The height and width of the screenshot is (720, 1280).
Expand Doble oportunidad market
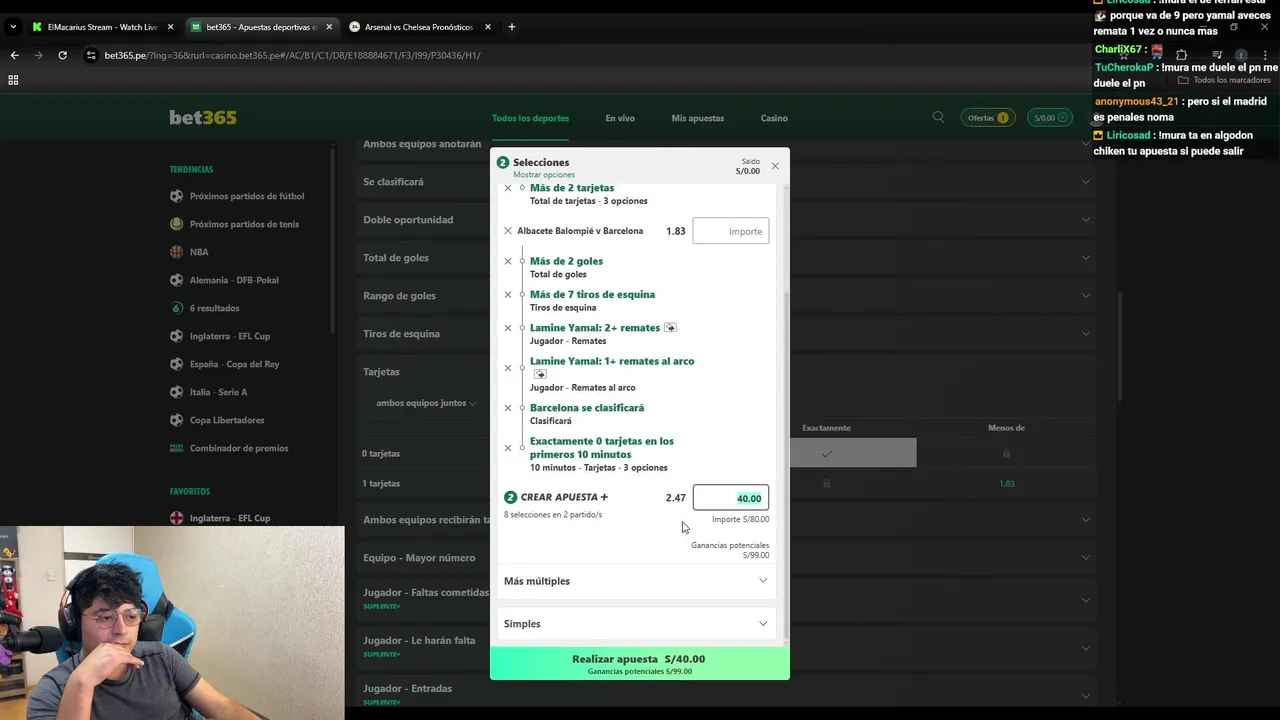[x=726, y=220]
